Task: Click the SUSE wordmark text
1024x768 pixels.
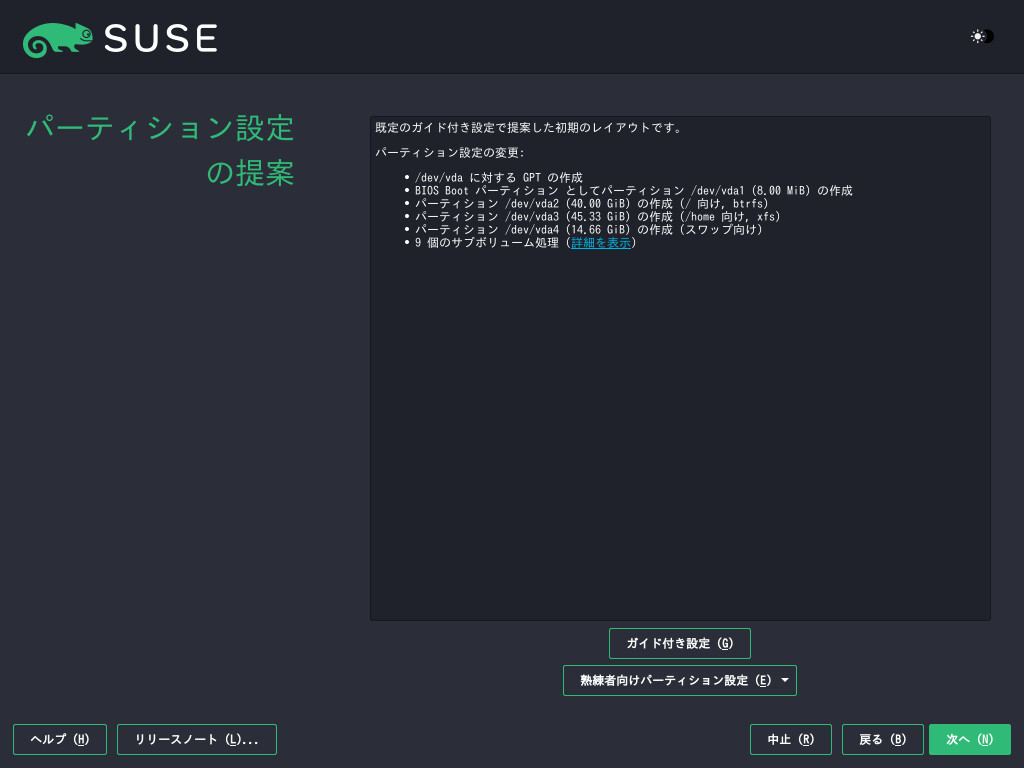Action: [160, 39]
